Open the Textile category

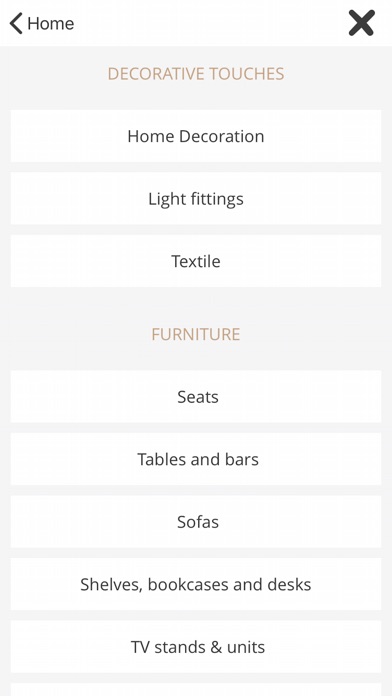[196, 261]
